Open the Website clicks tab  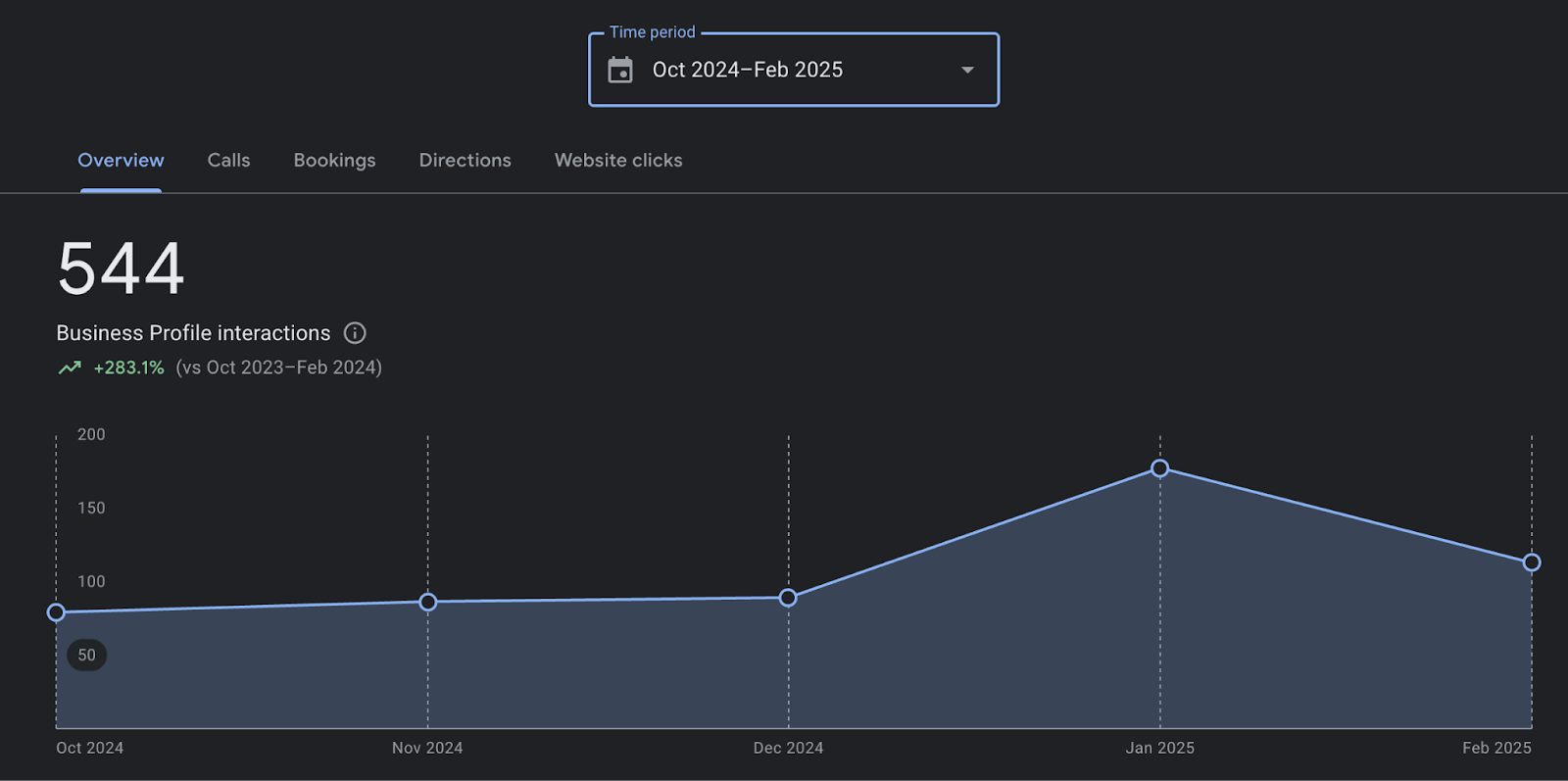point(617,161)
